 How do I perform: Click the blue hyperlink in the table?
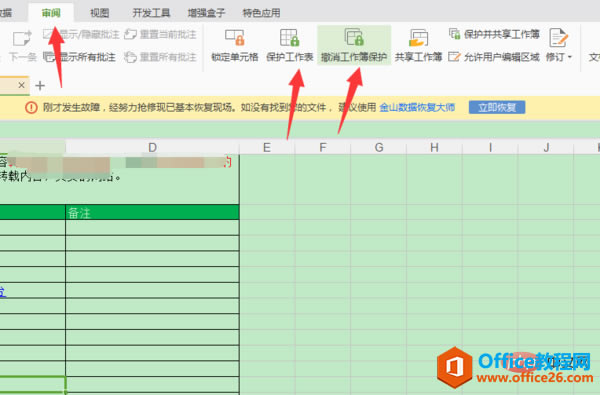[x=3, y=292]
